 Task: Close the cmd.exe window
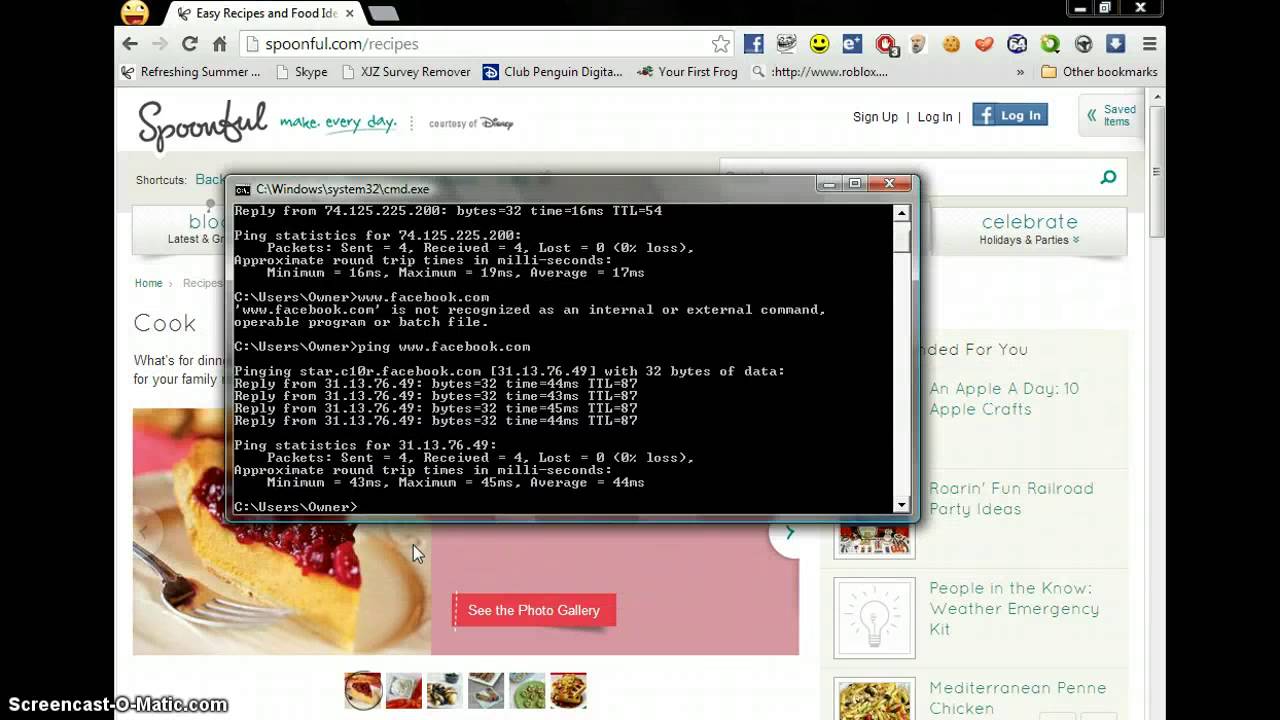click(x=889, y=183)
